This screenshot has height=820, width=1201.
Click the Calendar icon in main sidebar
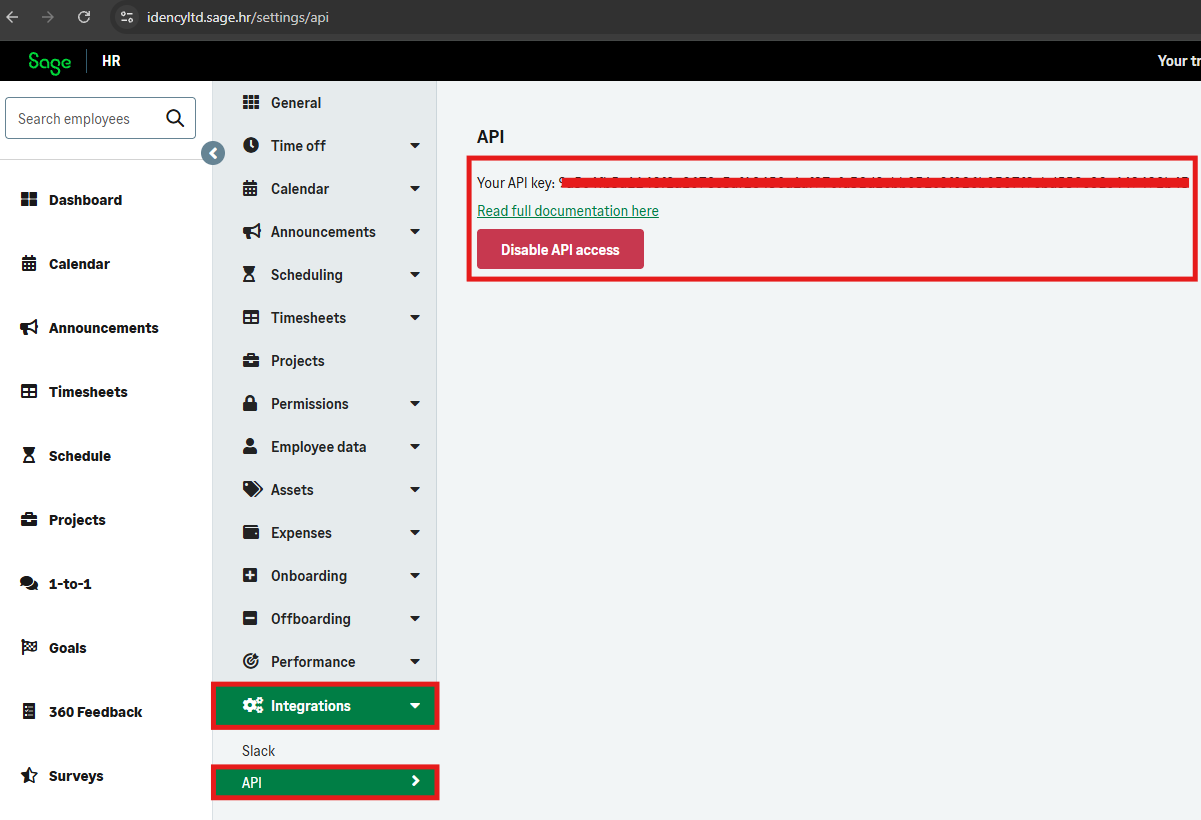click(x=29, y=264)
